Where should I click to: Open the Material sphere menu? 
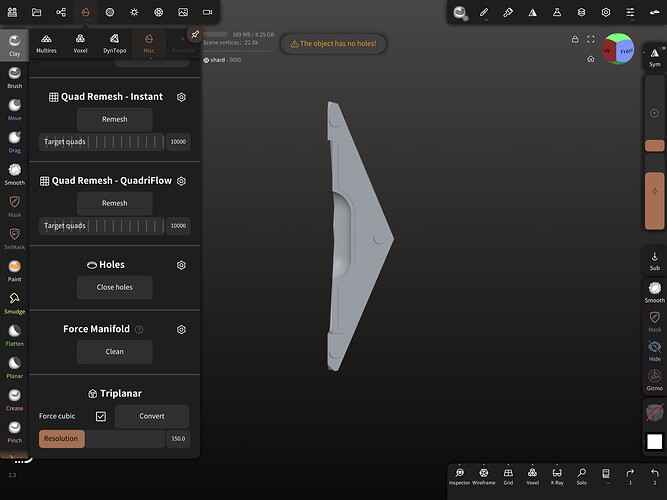(x=110, y=12)
